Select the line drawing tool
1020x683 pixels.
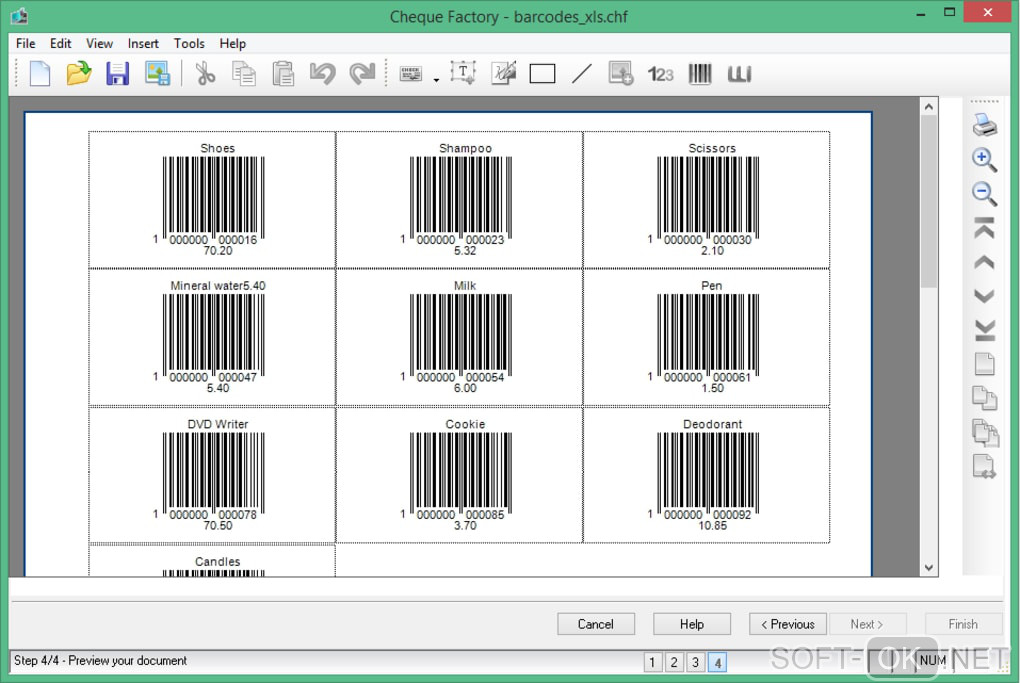pyautogui.click(x=582, y=74)
